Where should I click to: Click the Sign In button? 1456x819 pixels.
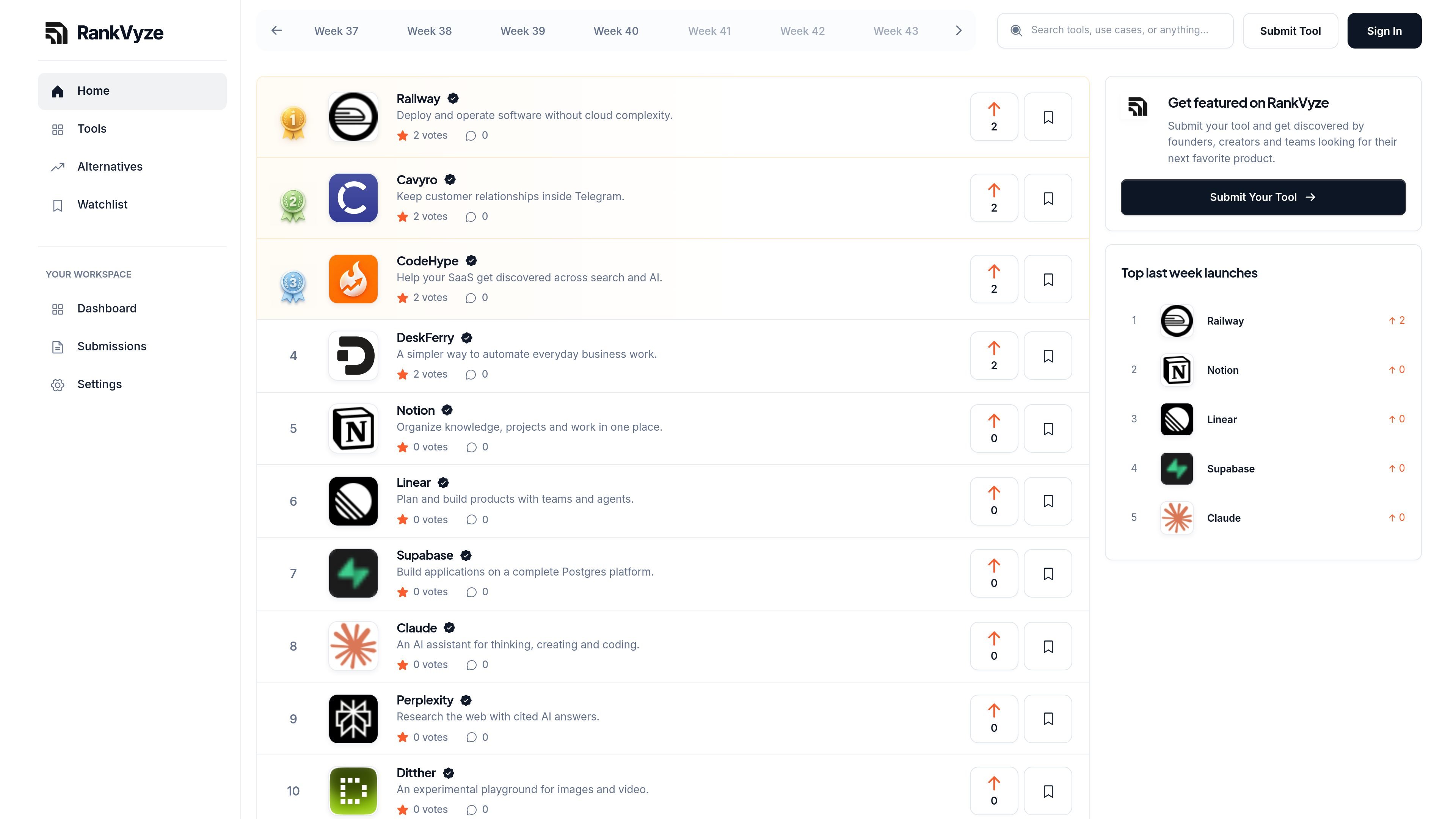(x=1384, y=31)
